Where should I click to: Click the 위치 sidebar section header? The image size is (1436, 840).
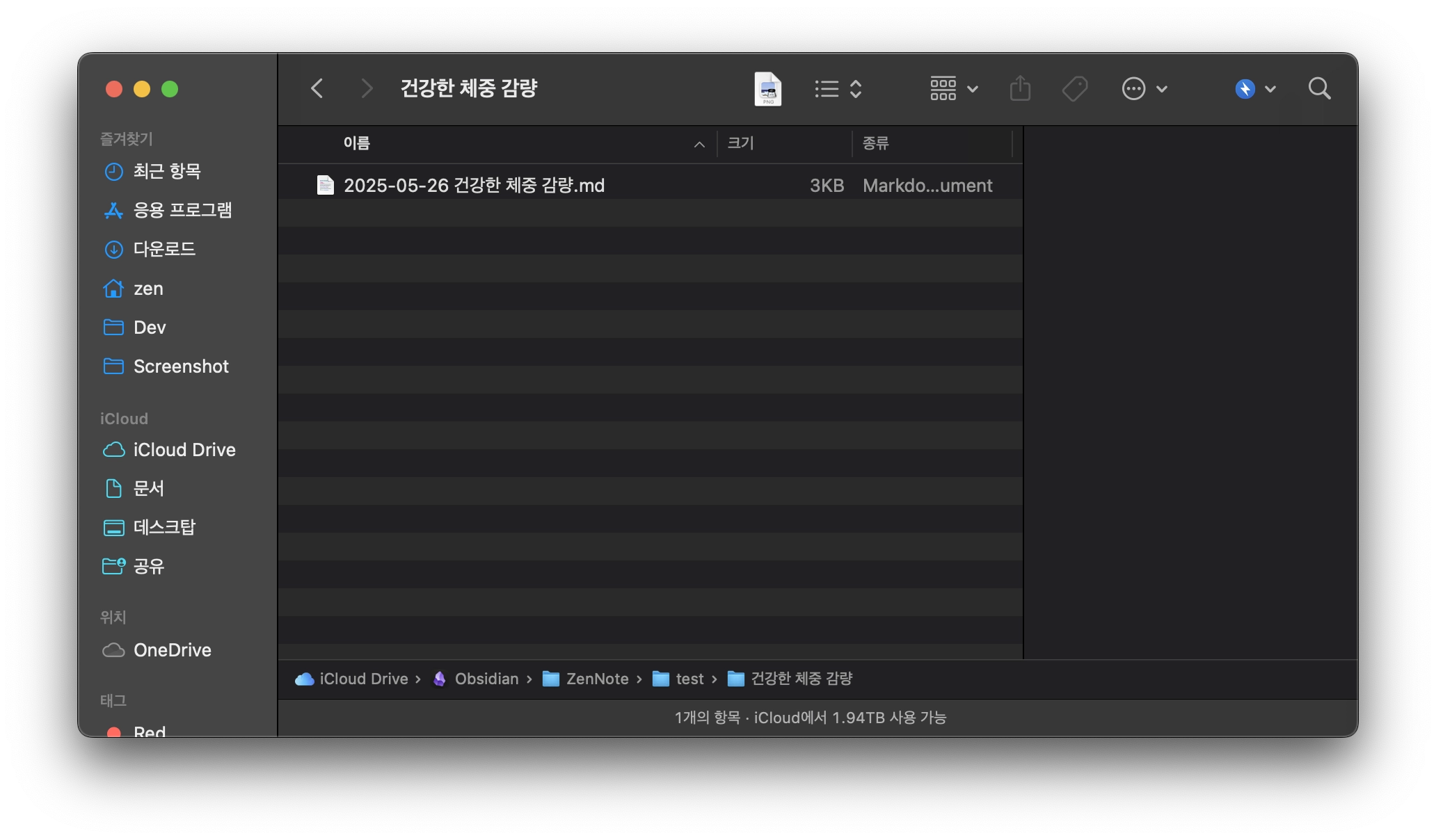[x=113, y=617]
